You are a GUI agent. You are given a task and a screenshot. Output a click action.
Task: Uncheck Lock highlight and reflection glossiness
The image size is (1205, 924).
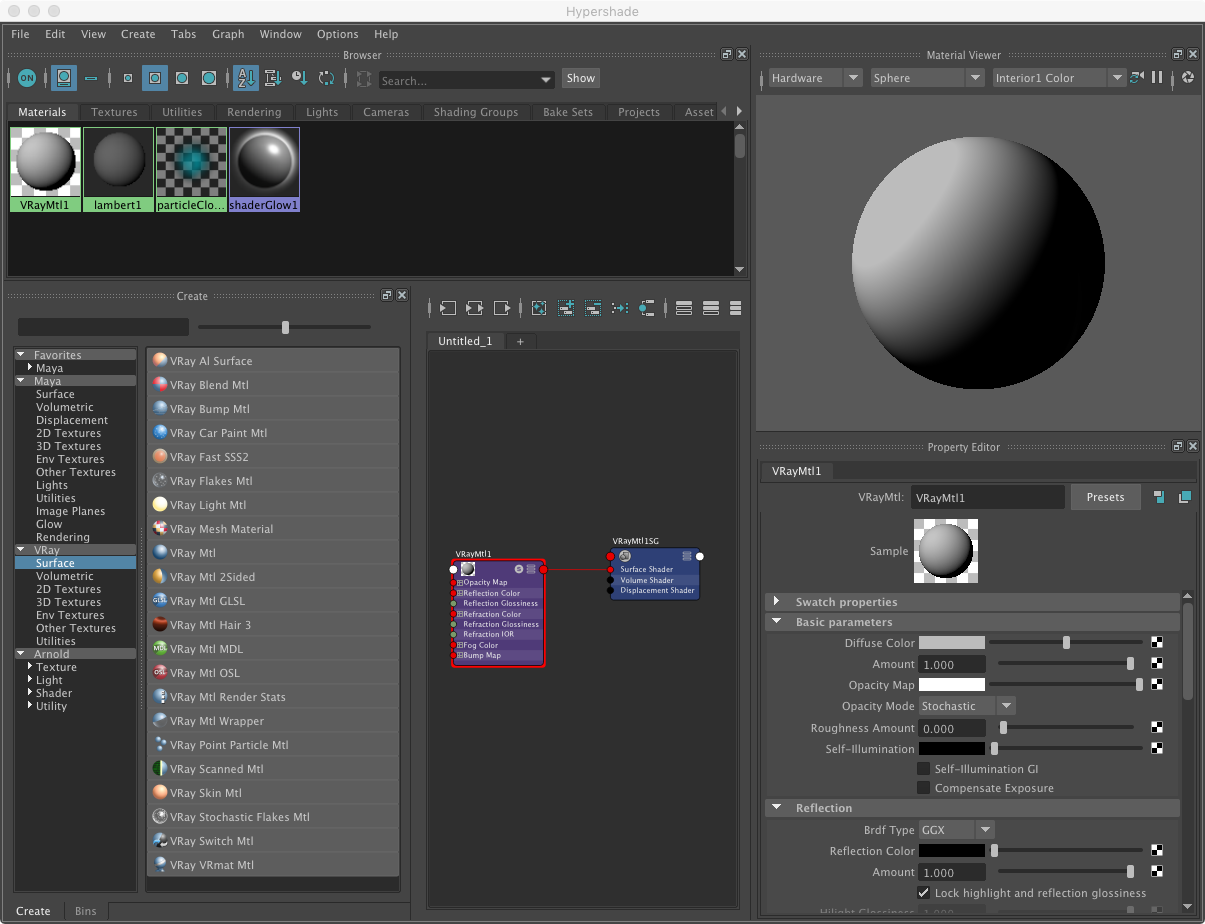922,893
